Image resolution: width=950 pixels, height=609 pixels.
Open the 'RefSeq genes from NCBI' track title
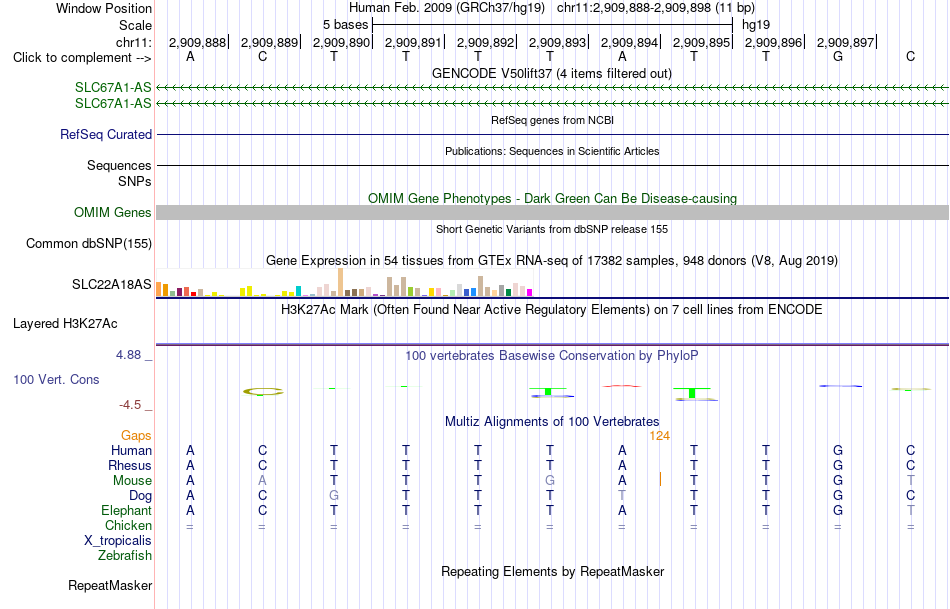coord(552,120)
